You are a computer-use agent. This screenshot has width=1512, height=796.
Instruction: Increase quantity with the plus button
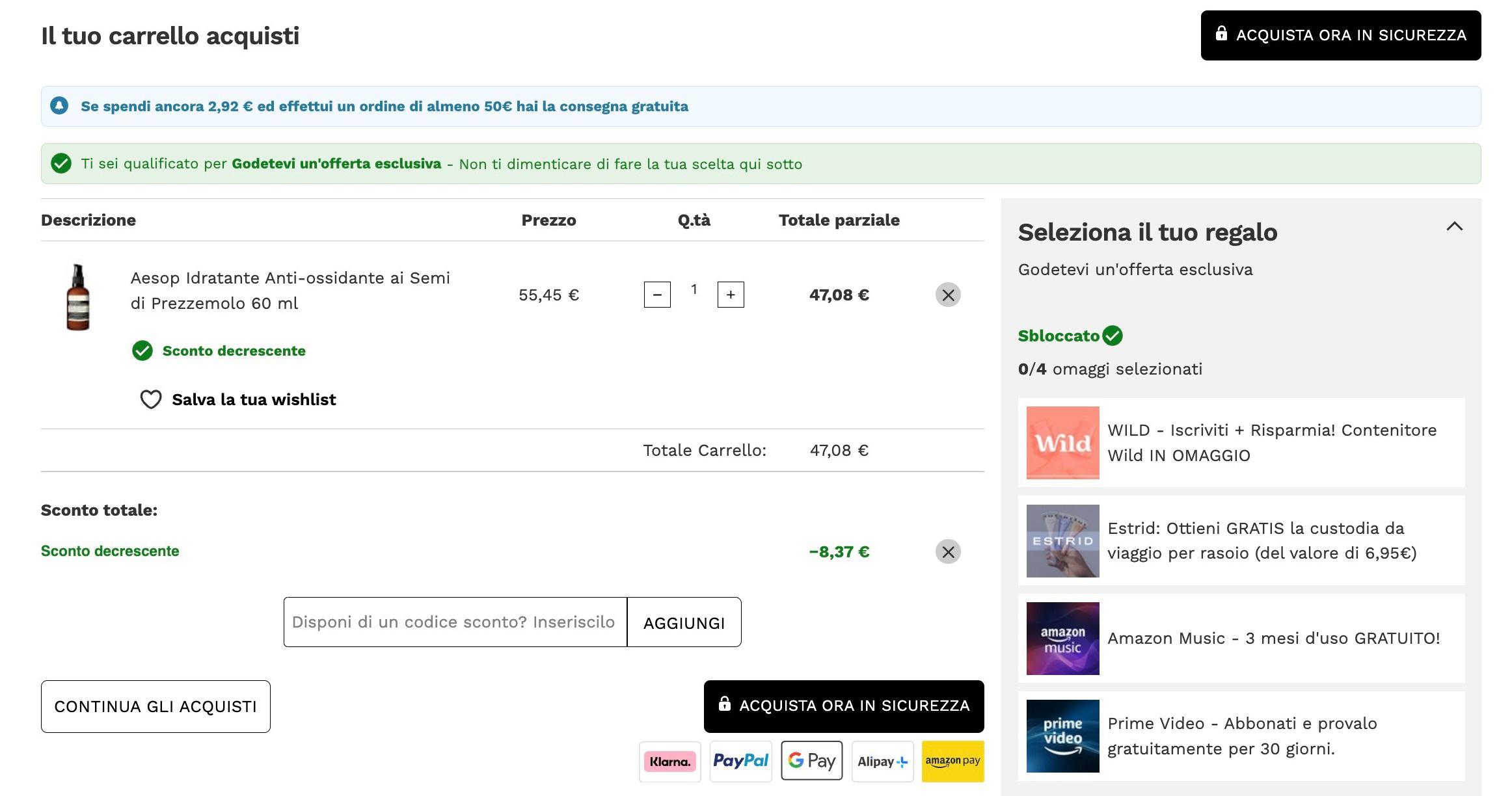pos(731,295)
